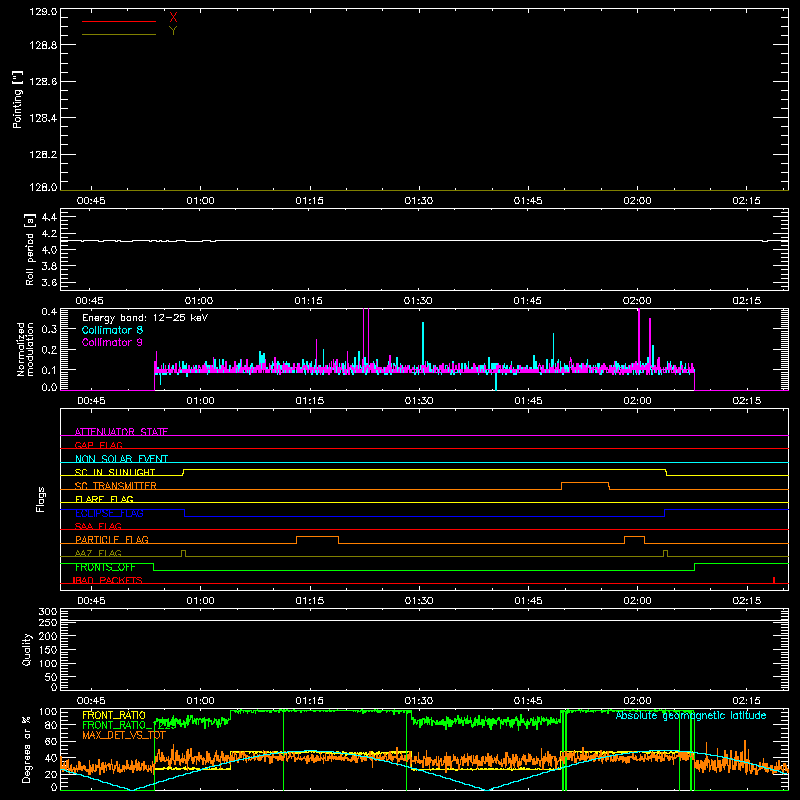Click the ECLIPSE_FLAG label
Viewport: 800px width, 800px height.
pos(109,513)
